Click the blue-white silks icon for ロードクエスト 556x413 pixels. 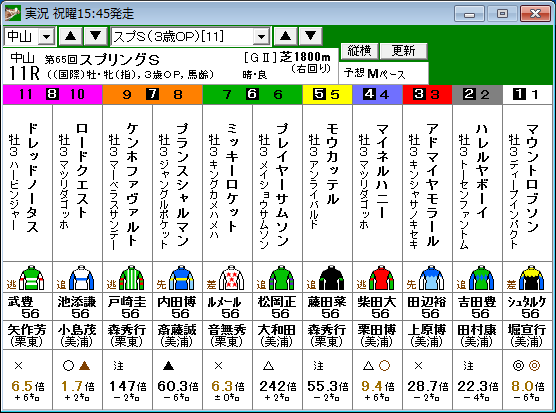(x=82, y=278)
